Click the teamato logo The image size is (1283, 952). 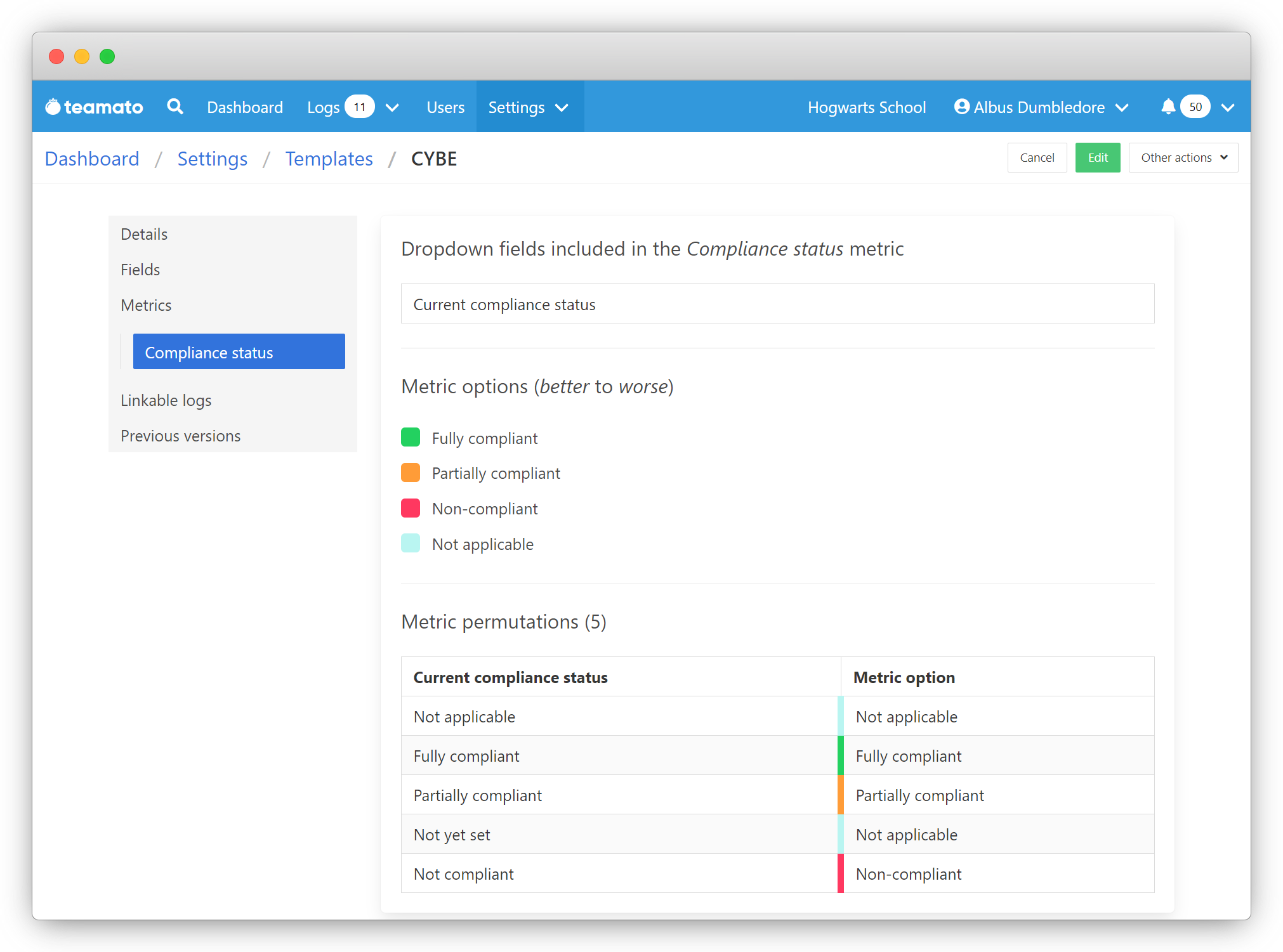[94, 107]
